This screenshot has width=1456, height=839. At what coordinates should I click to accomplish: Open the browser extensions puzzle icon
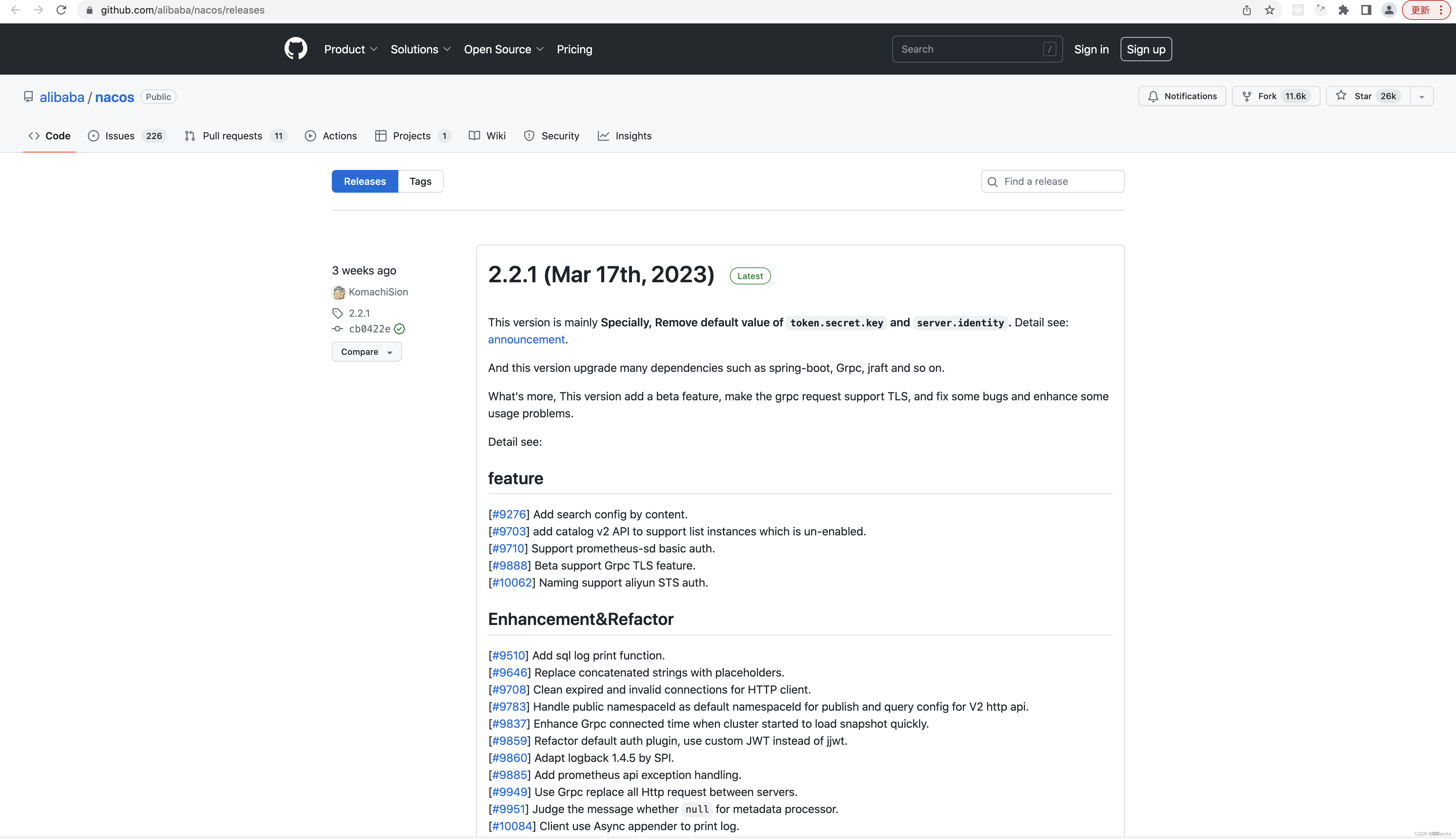[1344, 10]
